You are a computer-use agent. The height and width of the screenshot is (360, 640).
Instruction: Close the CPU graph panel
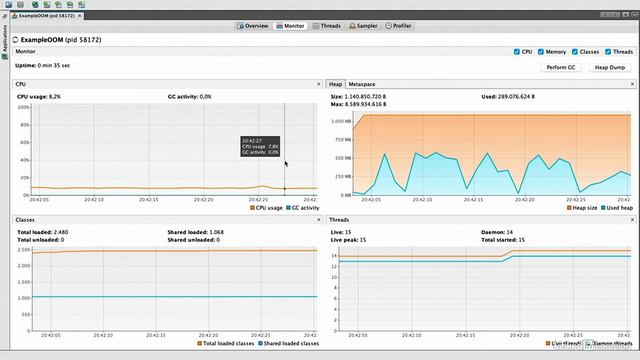(x=319, y=84)
